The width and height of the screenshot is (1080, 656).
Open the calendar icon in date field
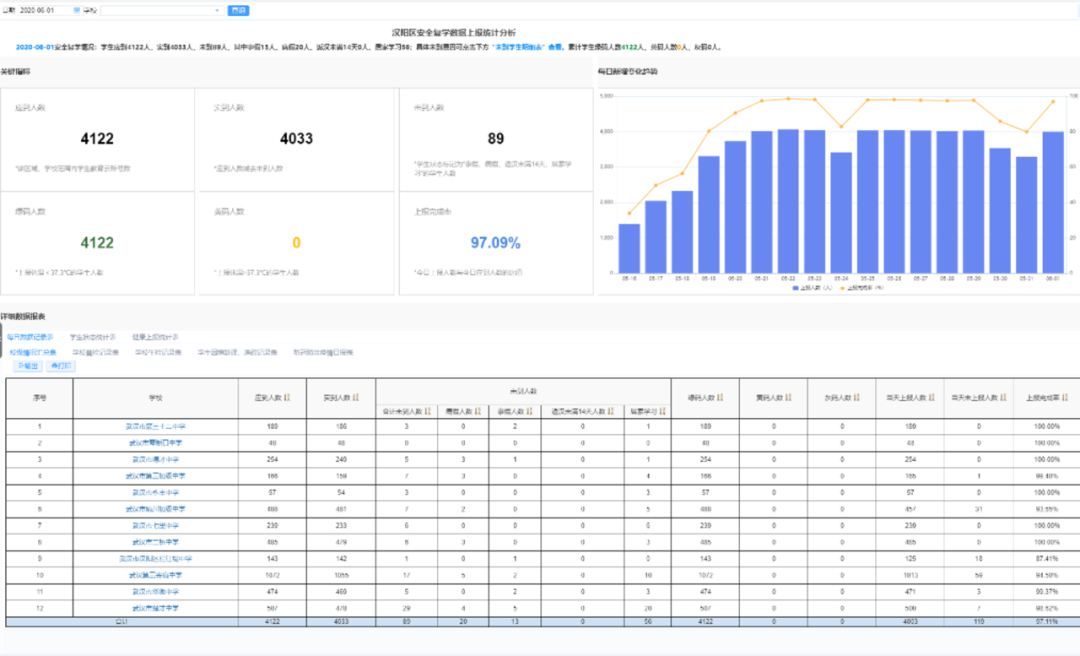coord(78,10)
